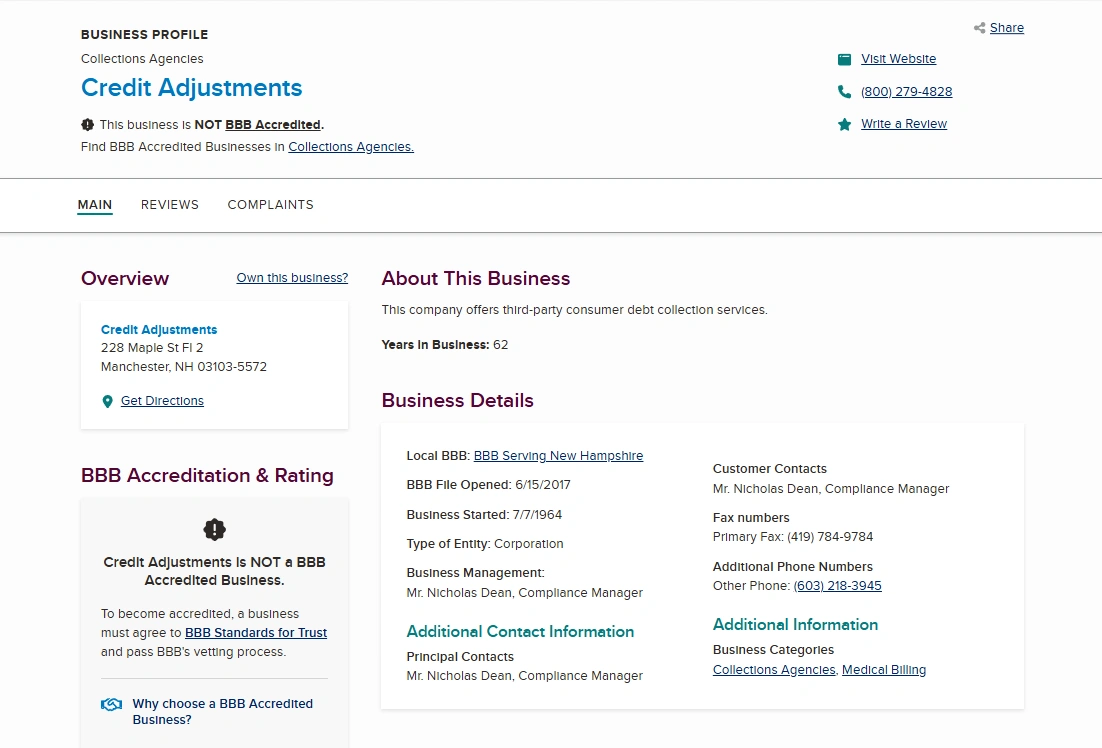Click the large exclamation seal in rating card

[x=214, y=529]
